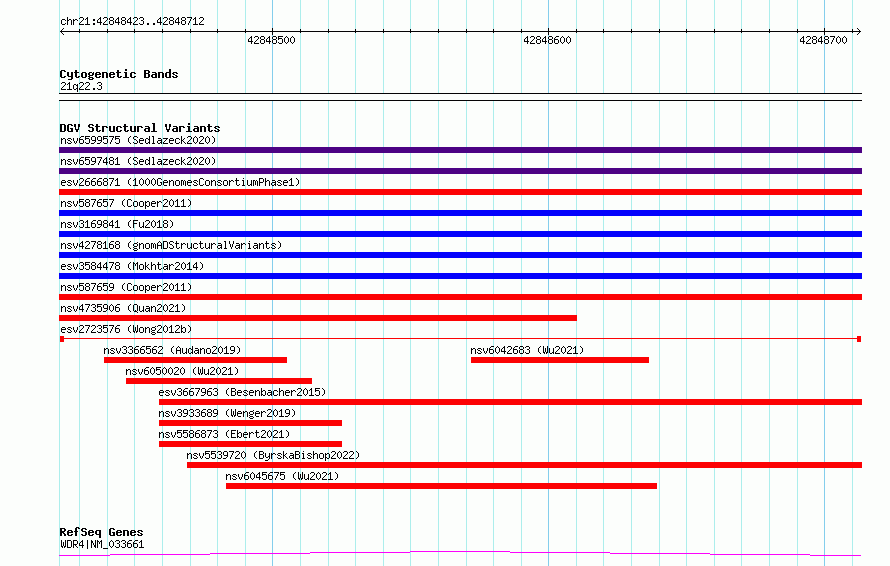
Task: Click the purple bar under nsv6599575
Action: pos(460,150)
